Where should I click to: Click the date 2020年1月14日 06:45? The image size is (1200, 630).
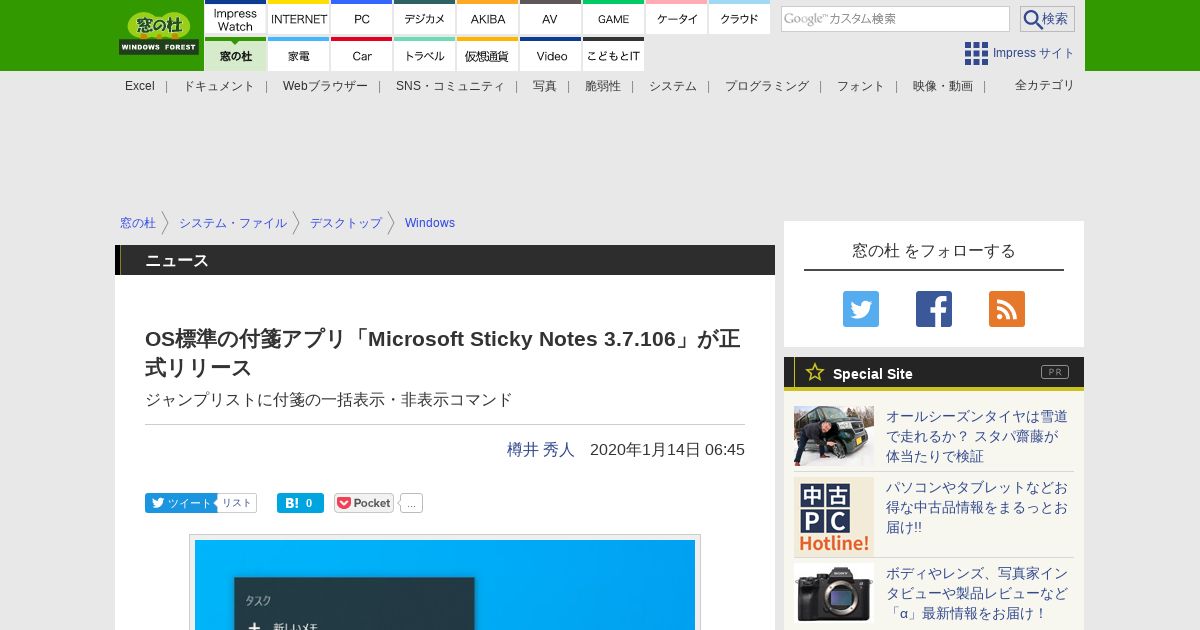point(667,450)
